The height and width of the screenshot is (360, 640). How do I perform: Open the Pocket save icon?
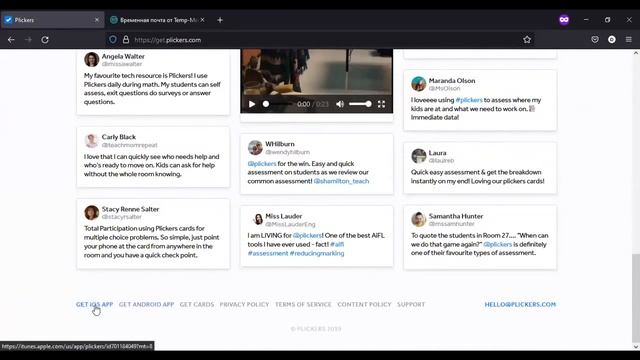595,40
